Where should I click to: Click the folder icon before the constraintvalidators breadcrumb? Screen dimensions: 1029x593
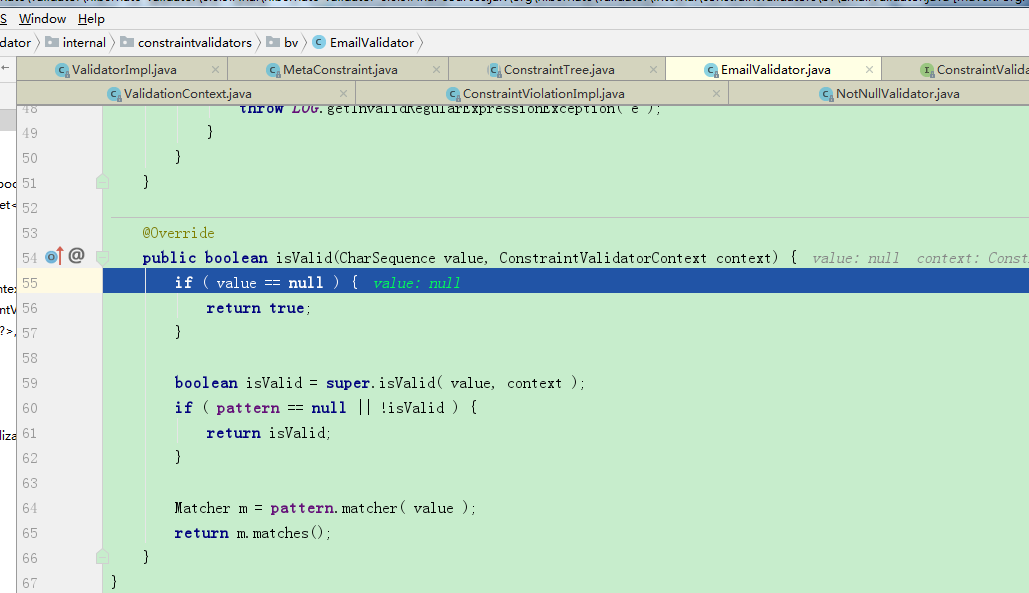point(127,42)
